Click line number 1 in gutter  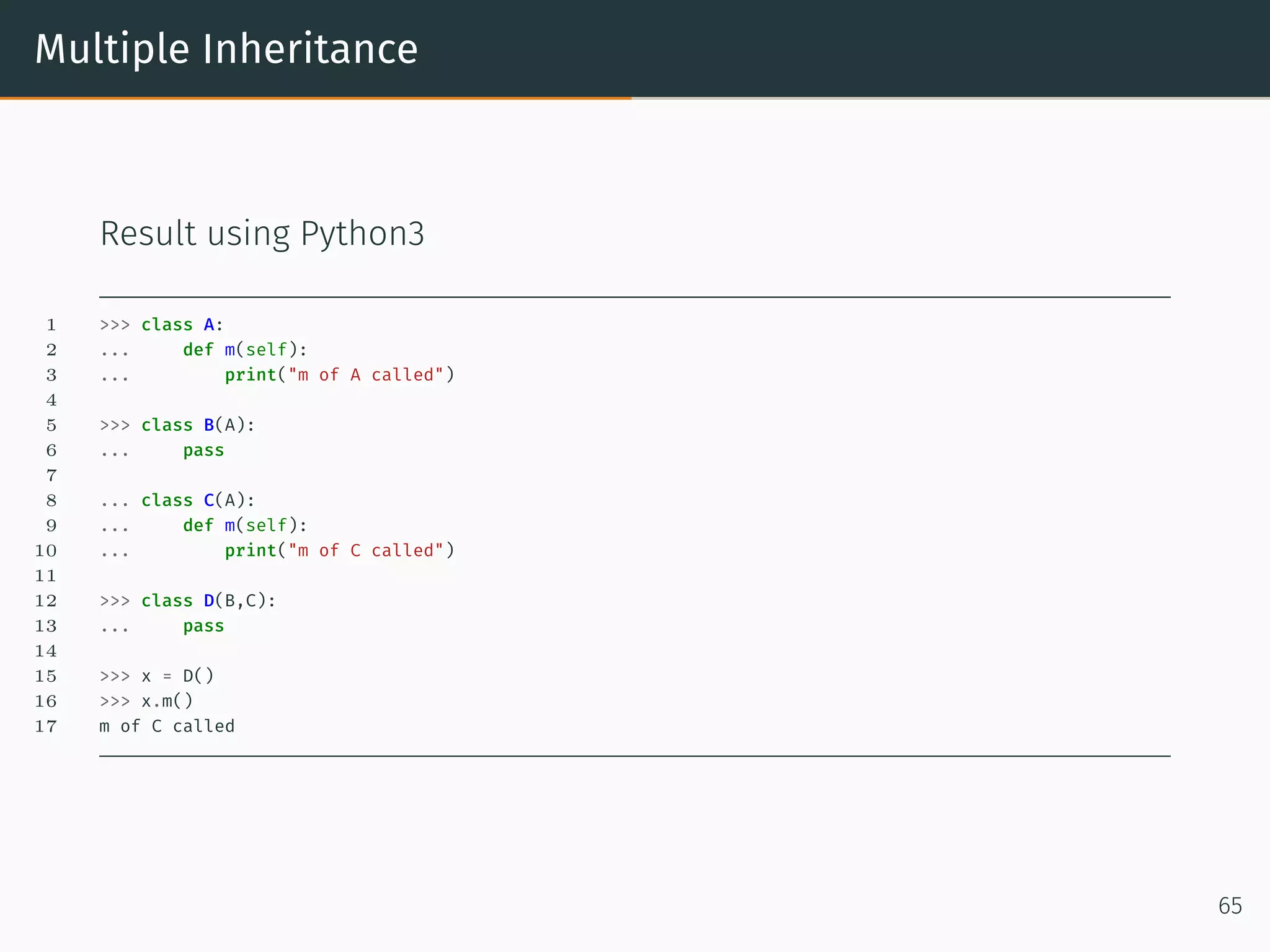pos(51,325)
